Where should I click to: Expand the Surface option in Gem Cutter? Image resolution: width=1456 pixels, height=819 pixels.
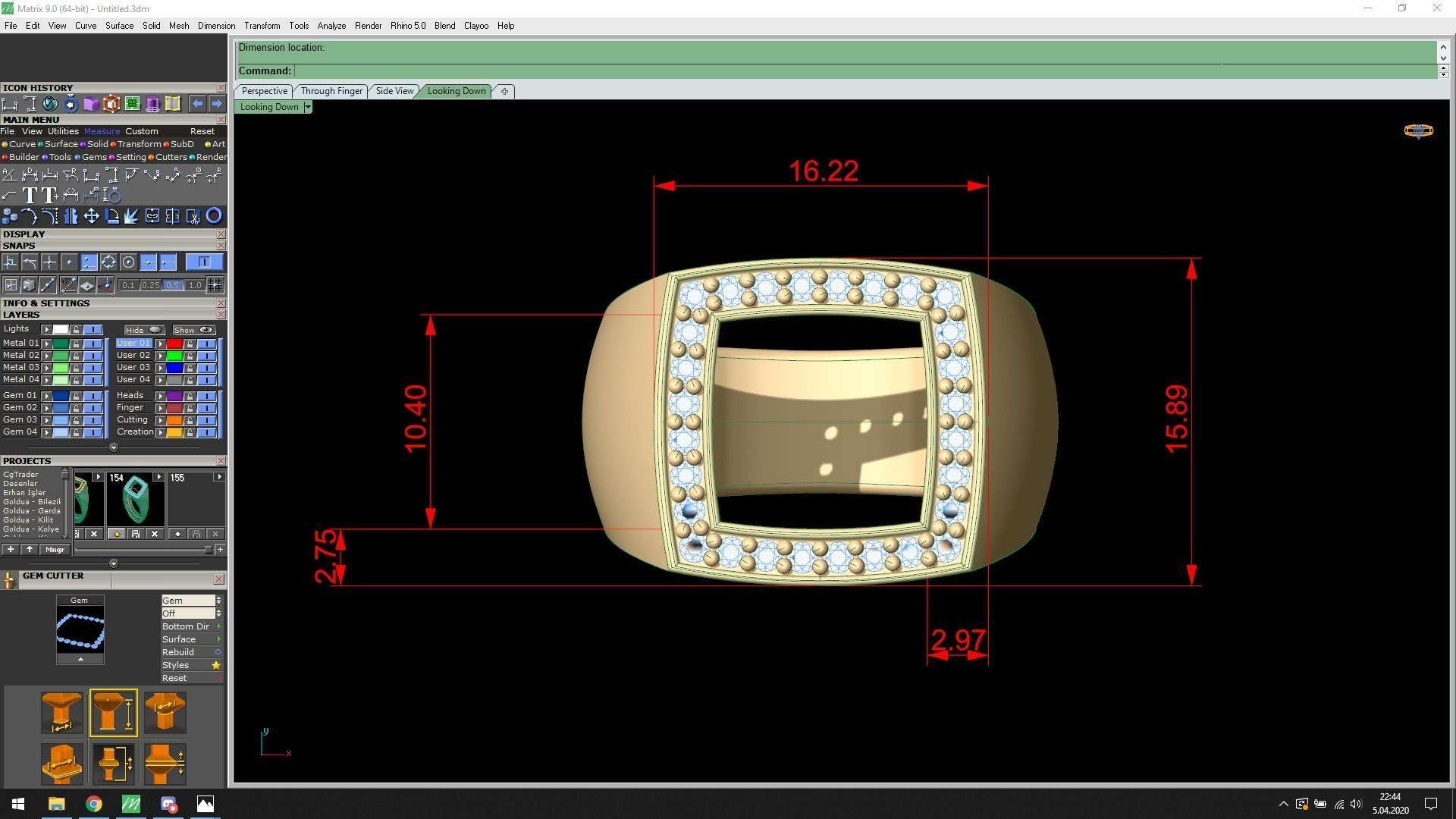click(x=218, y=639)
